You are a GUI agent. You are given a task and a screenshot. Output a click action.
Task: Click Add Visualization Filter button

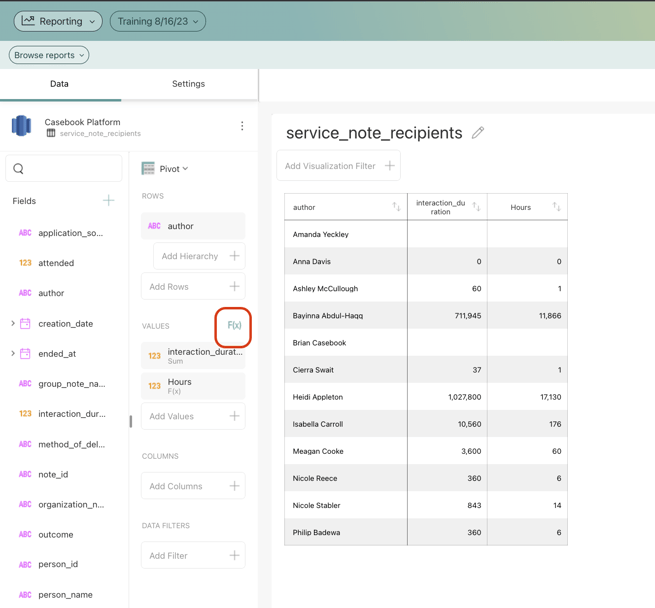(339, 166)
